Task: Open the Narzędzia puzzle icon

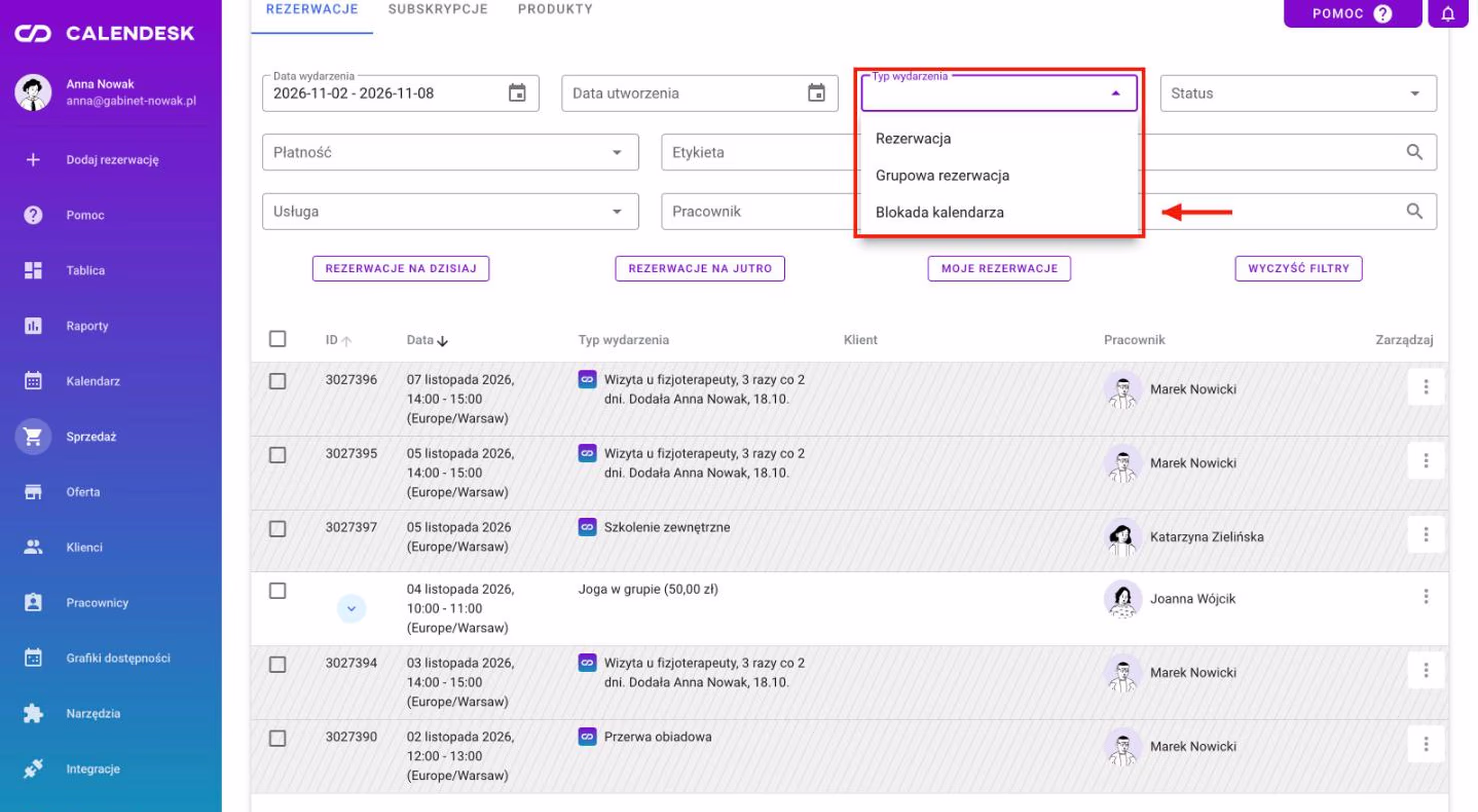Action: click(33, 714)
